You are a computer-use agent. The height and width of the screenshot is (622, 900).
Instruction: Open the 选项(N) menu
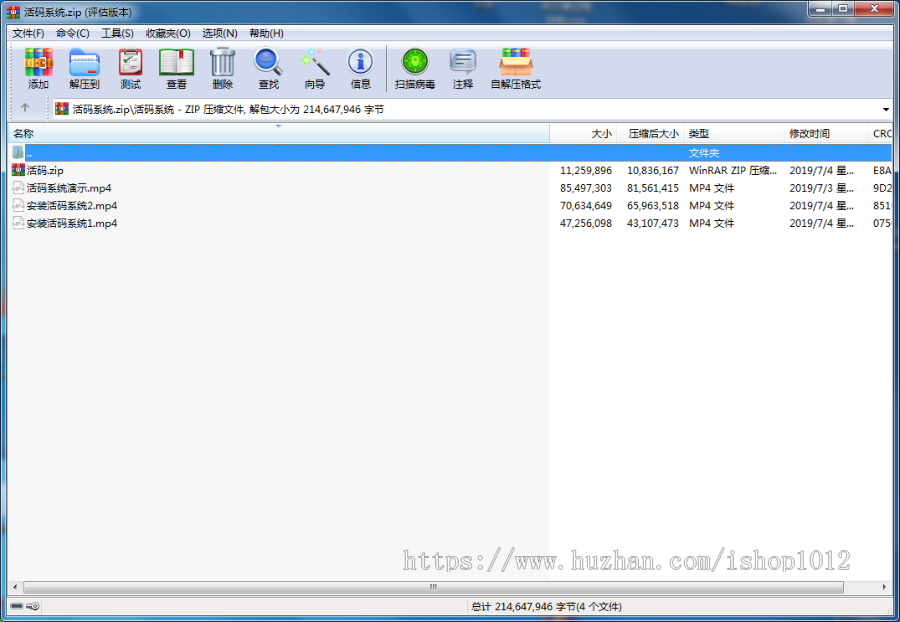click(219, 33)
